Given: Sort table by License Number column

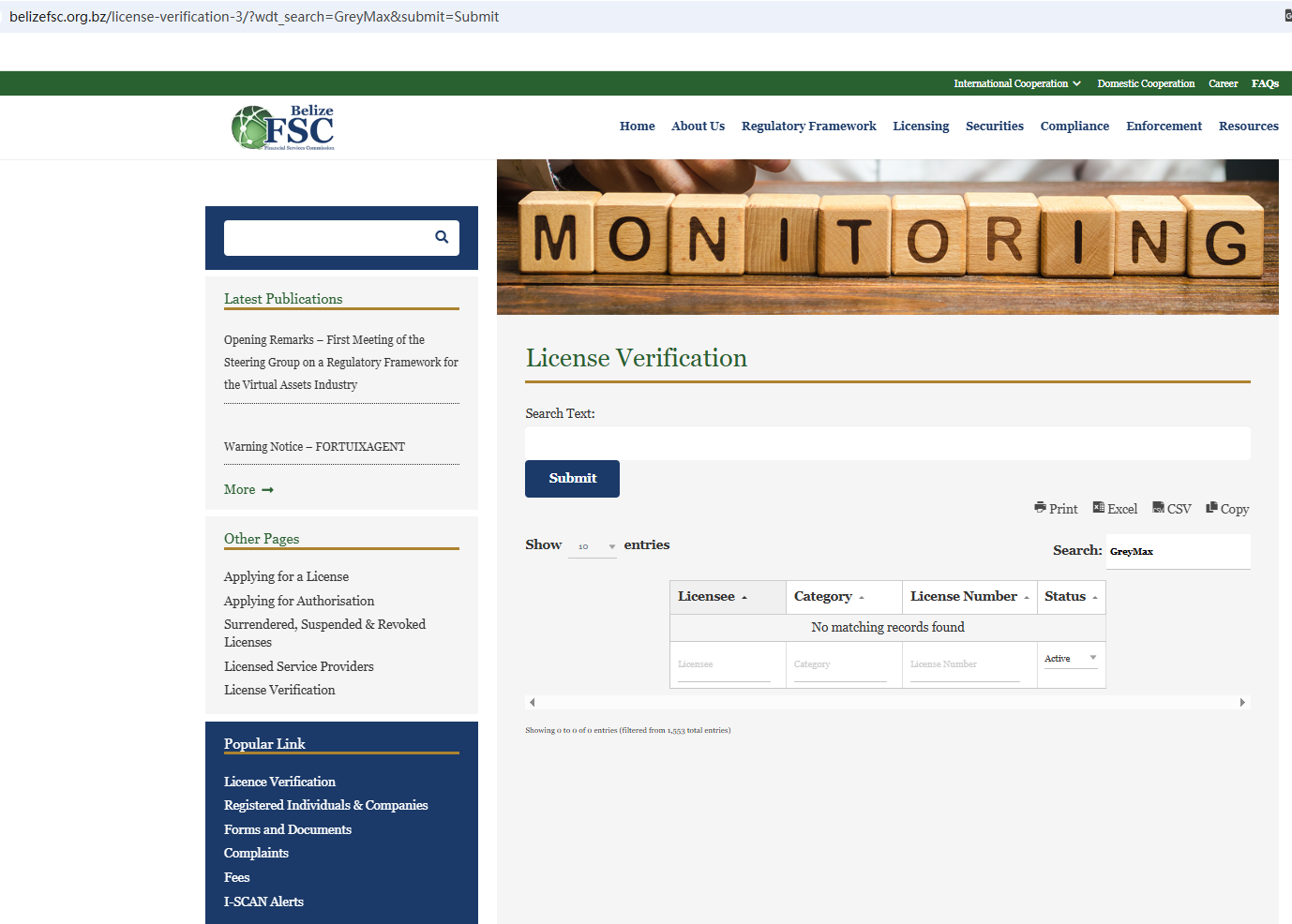Looking at the screenshot, I should [x=969, y=597].
